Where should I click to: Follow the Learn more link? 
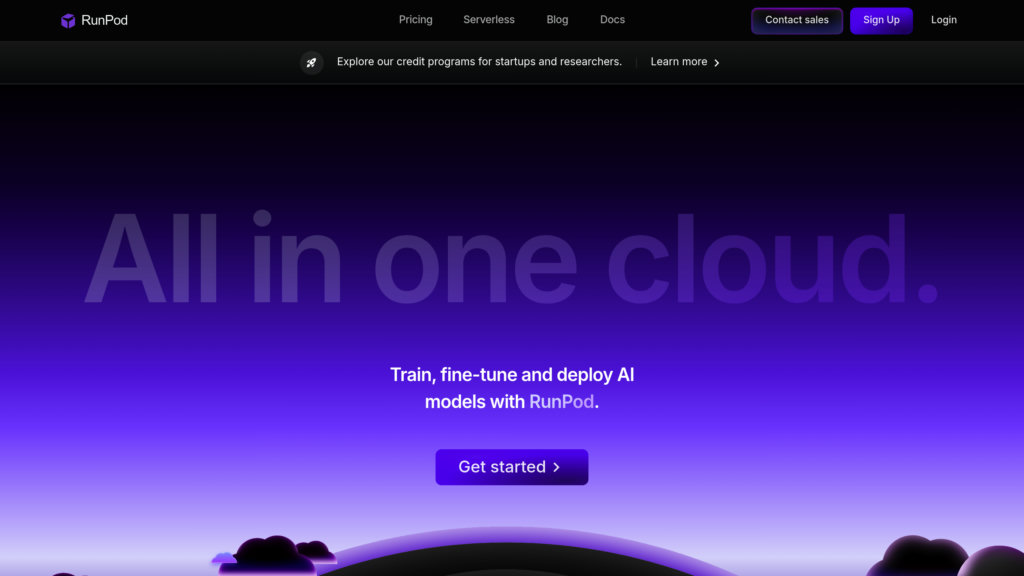click(678, 62)
